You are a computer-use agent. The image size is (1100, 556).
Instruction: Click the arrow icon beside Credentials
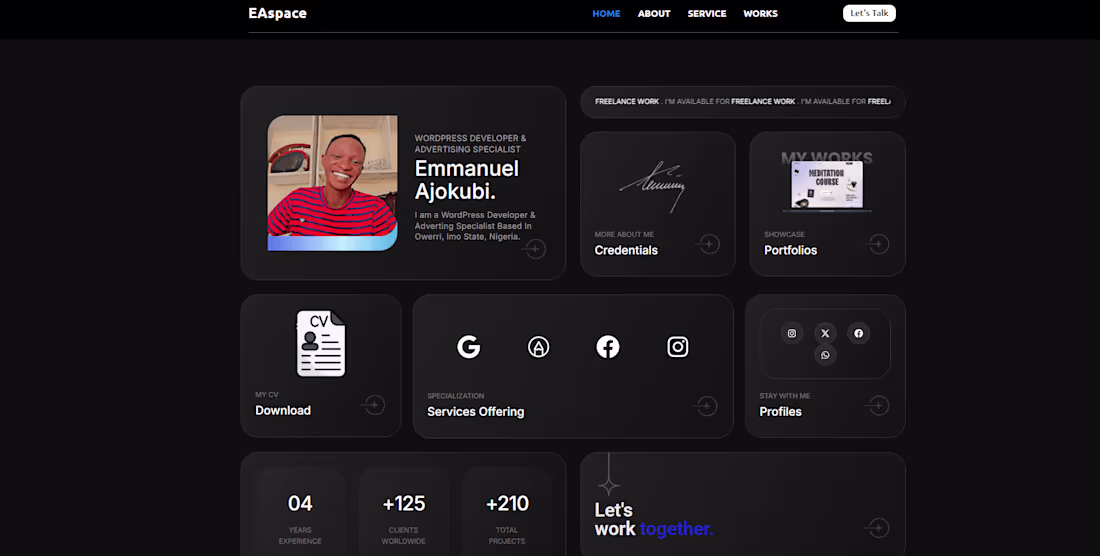pos(709,244)
